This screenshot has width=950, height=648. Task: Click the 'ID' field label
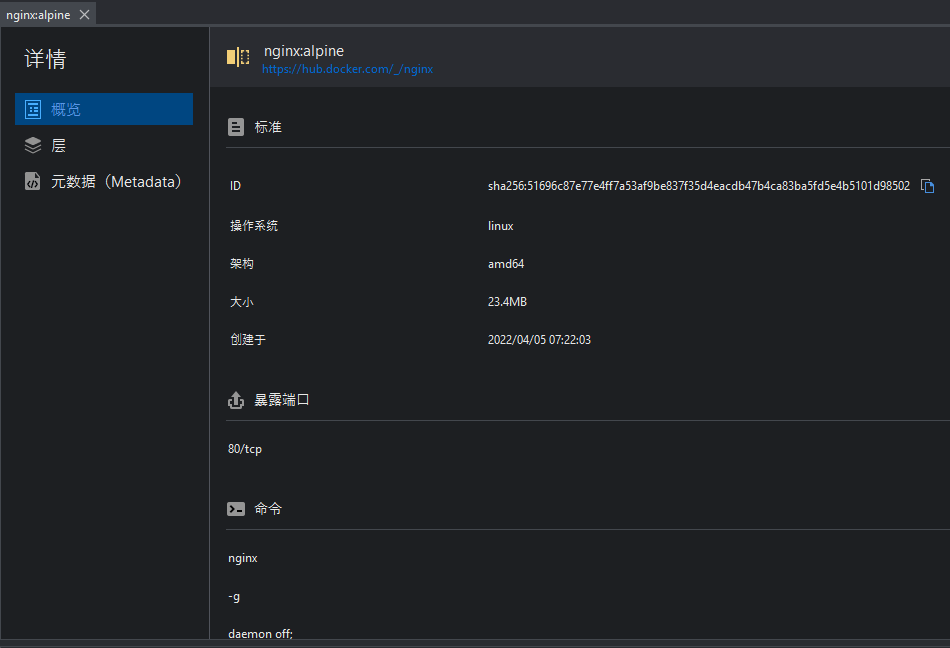(236, 186)
